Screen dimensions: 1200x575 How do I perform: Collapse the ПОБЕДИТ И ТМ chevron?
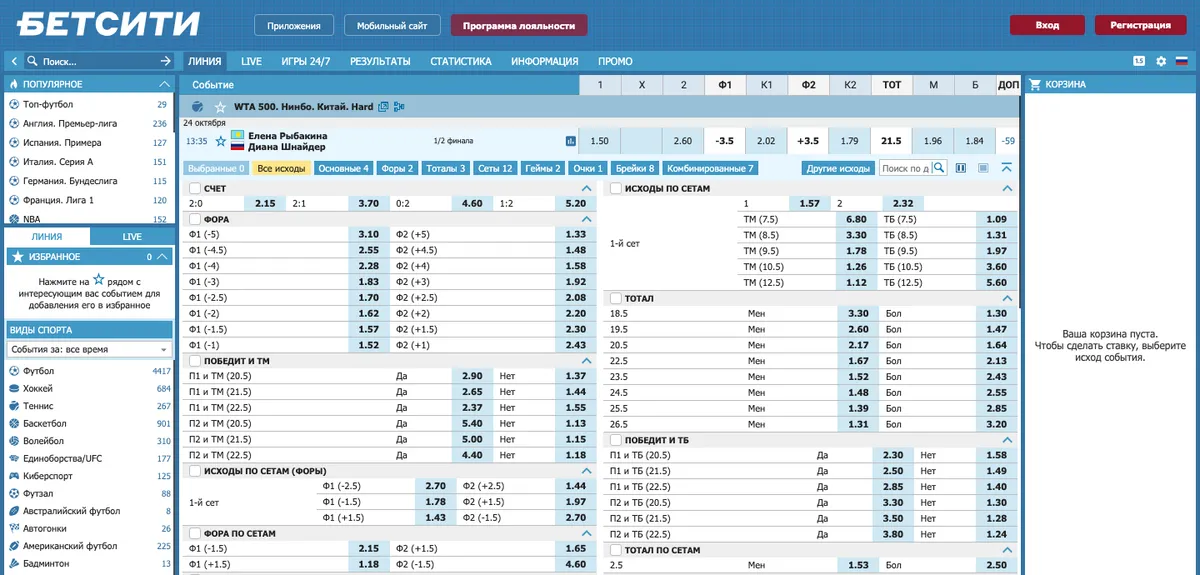click(586, 360)
